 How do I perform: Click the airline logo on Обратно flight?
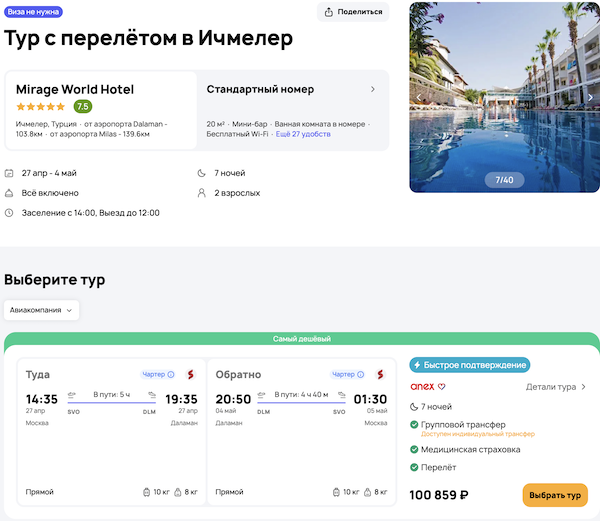tap(380, 375)
